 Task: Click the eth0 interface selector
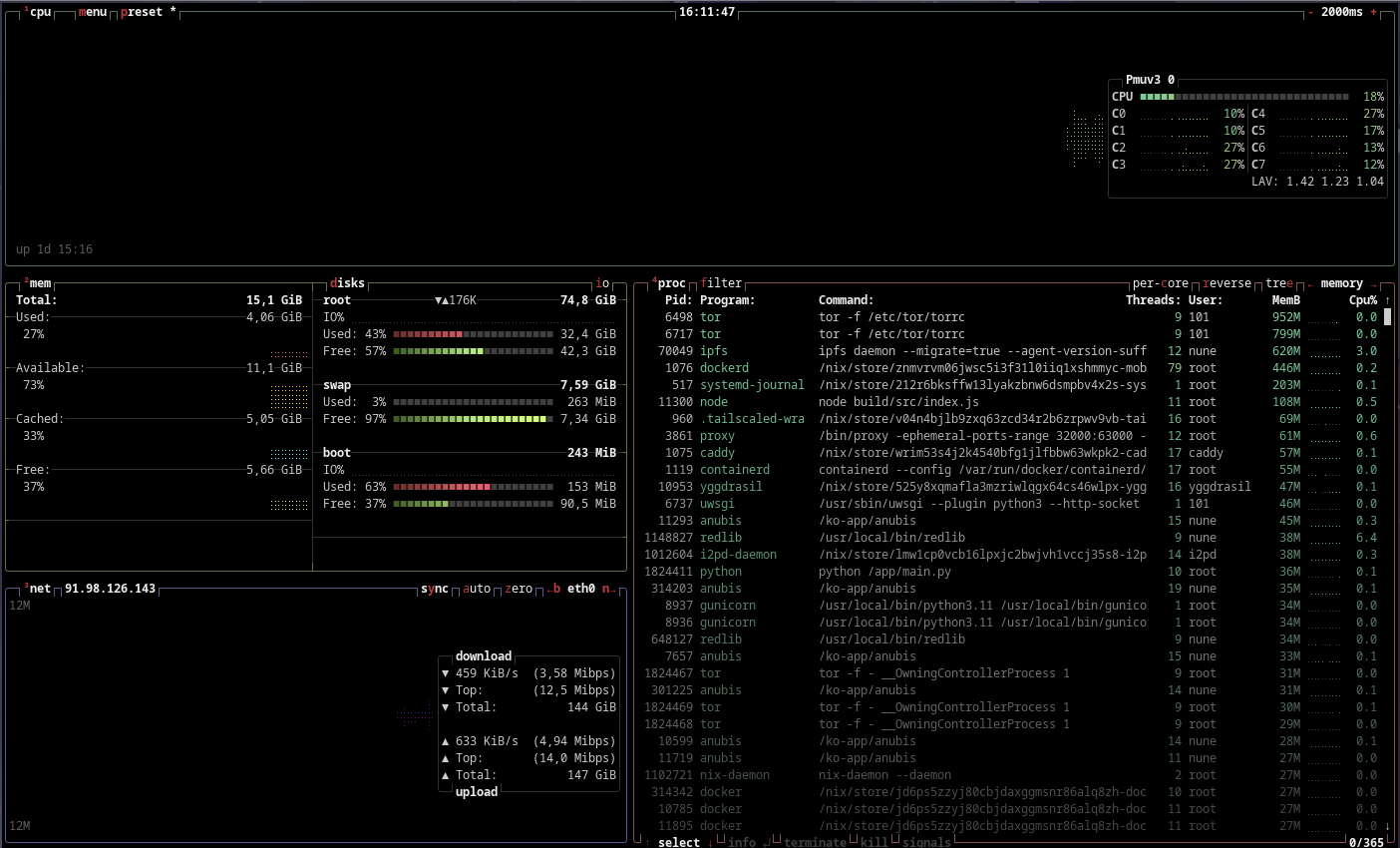point(581,589)
